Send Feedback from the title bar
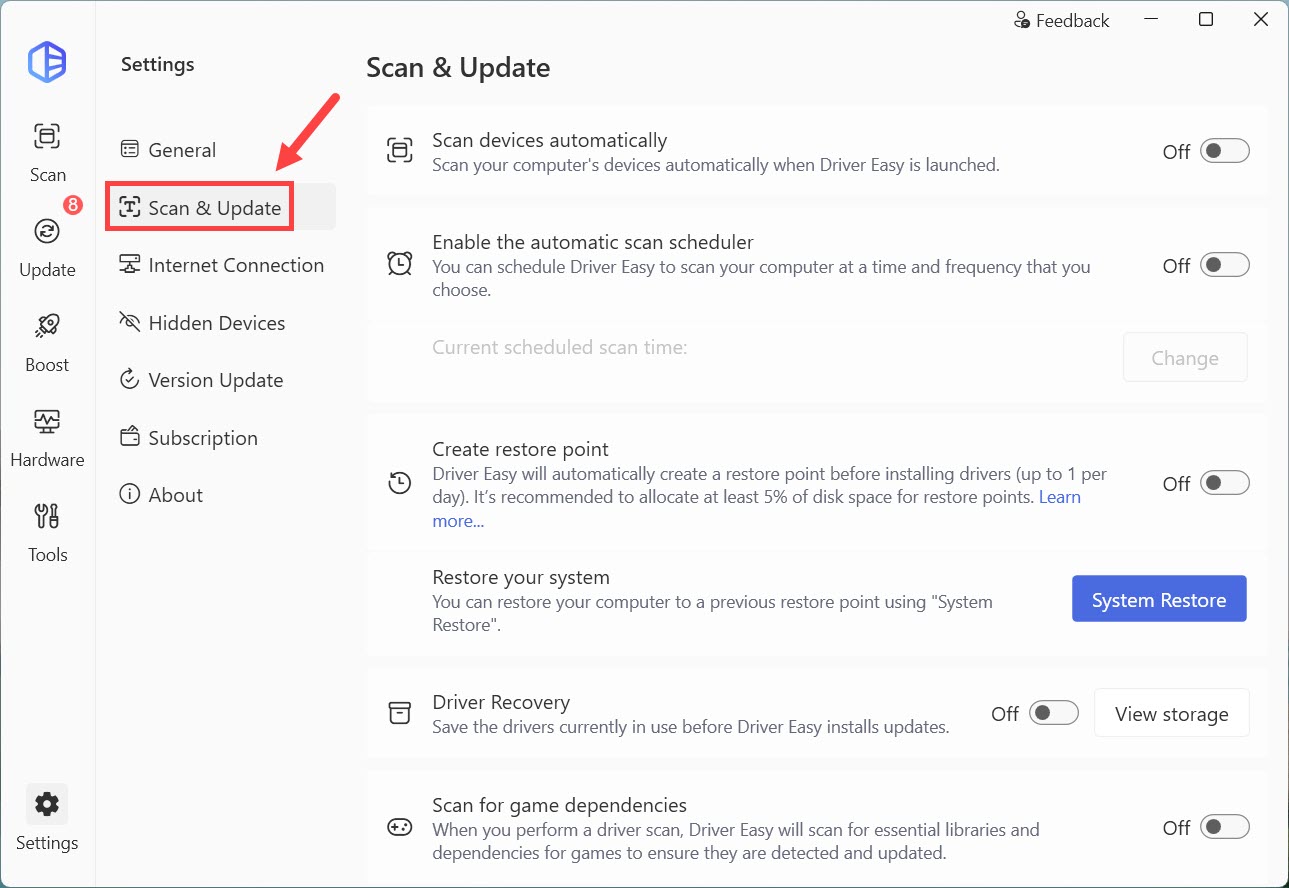1289x888 pixels. [1062, 21]
